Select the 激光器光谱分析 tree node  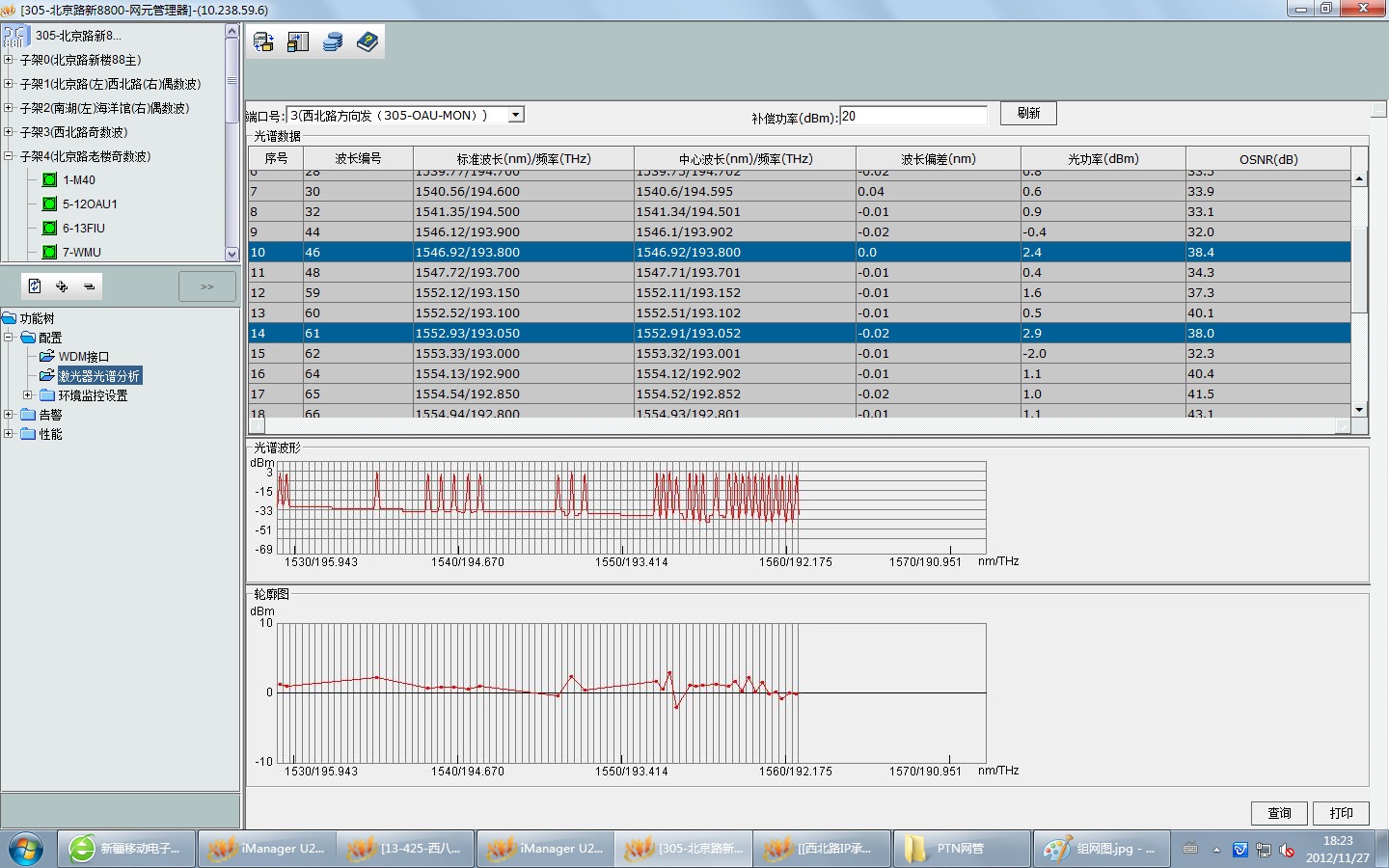point(99,376)
